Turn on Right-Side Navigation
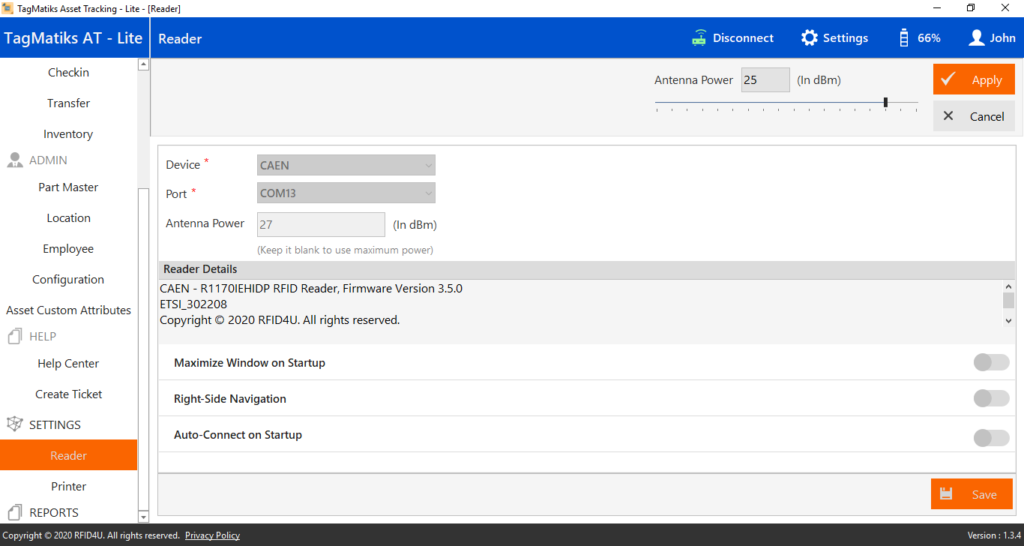The height and width of the screenshot is (546, 1024). tap(991, 398)
